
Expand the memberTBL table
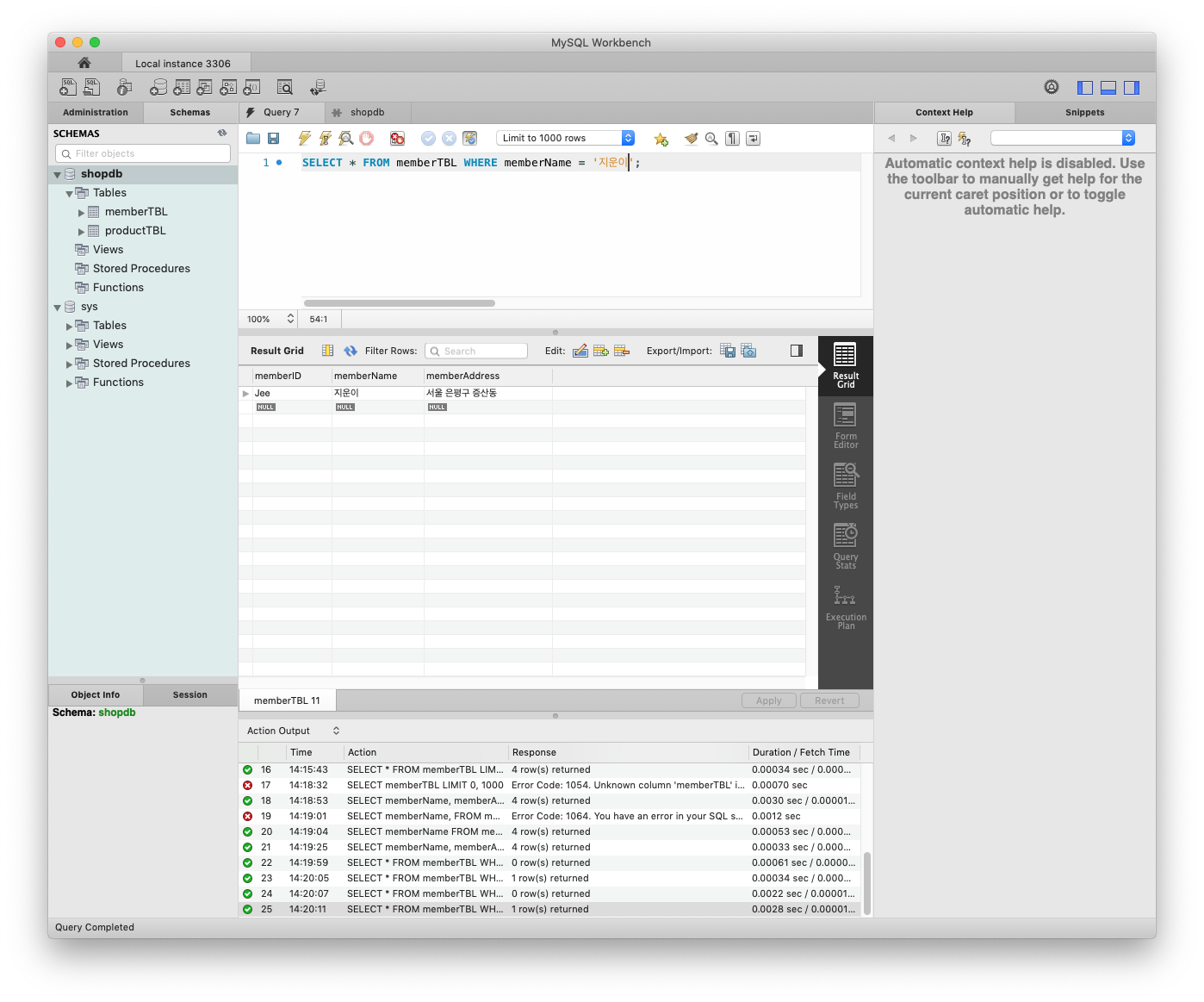click(82, 212)
